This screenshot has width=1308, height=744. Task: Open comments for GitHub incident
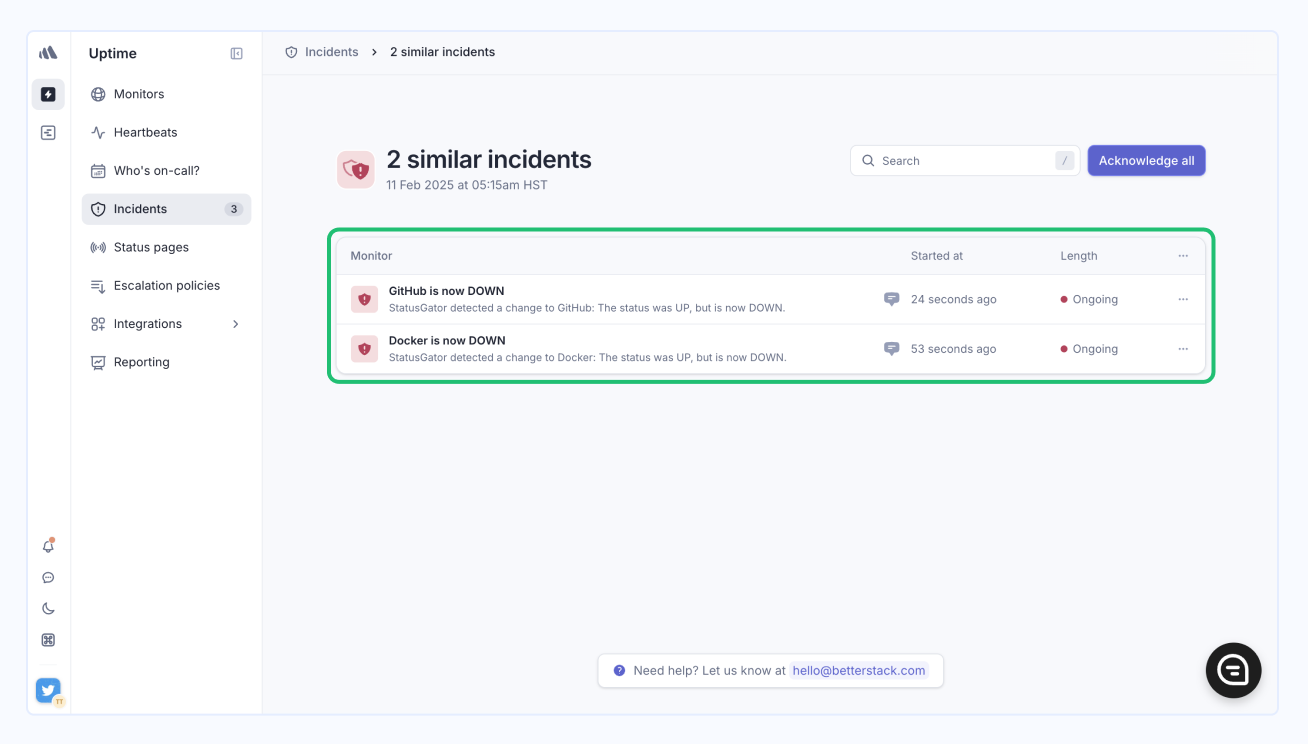pyautogui.click(x=891, y=299)
